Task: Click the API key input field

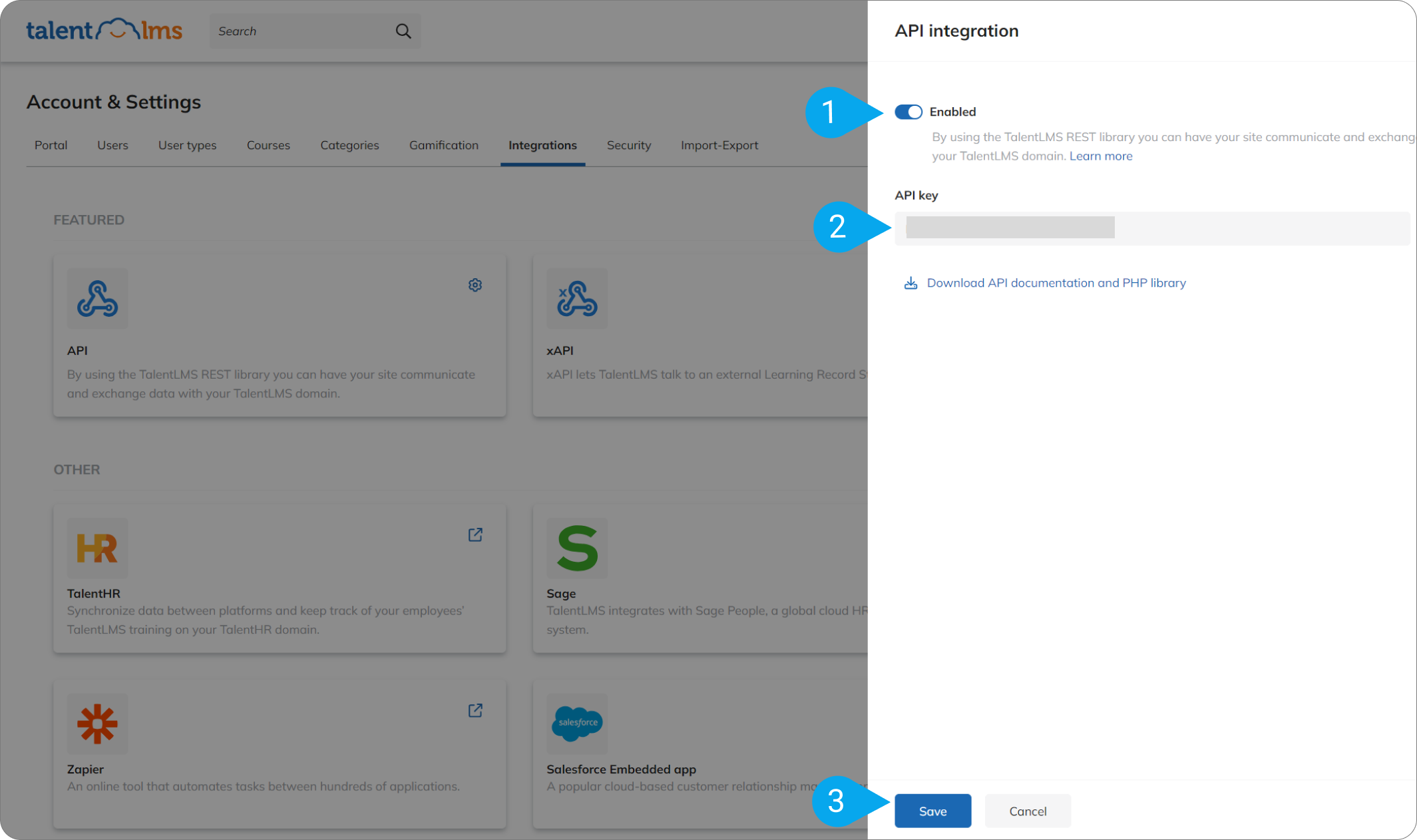Action: coord(1151,228)
